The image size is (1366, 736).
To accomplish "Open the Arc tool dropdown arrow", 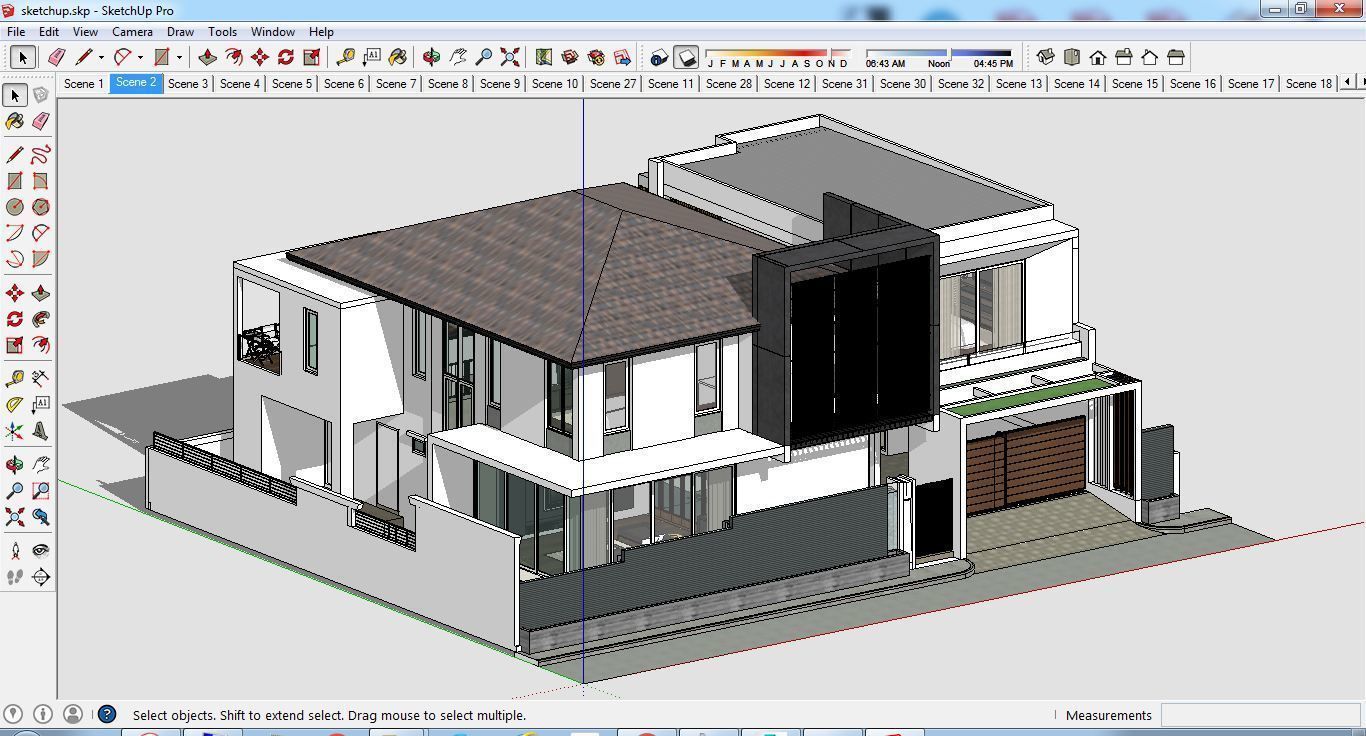I will 140,58.
